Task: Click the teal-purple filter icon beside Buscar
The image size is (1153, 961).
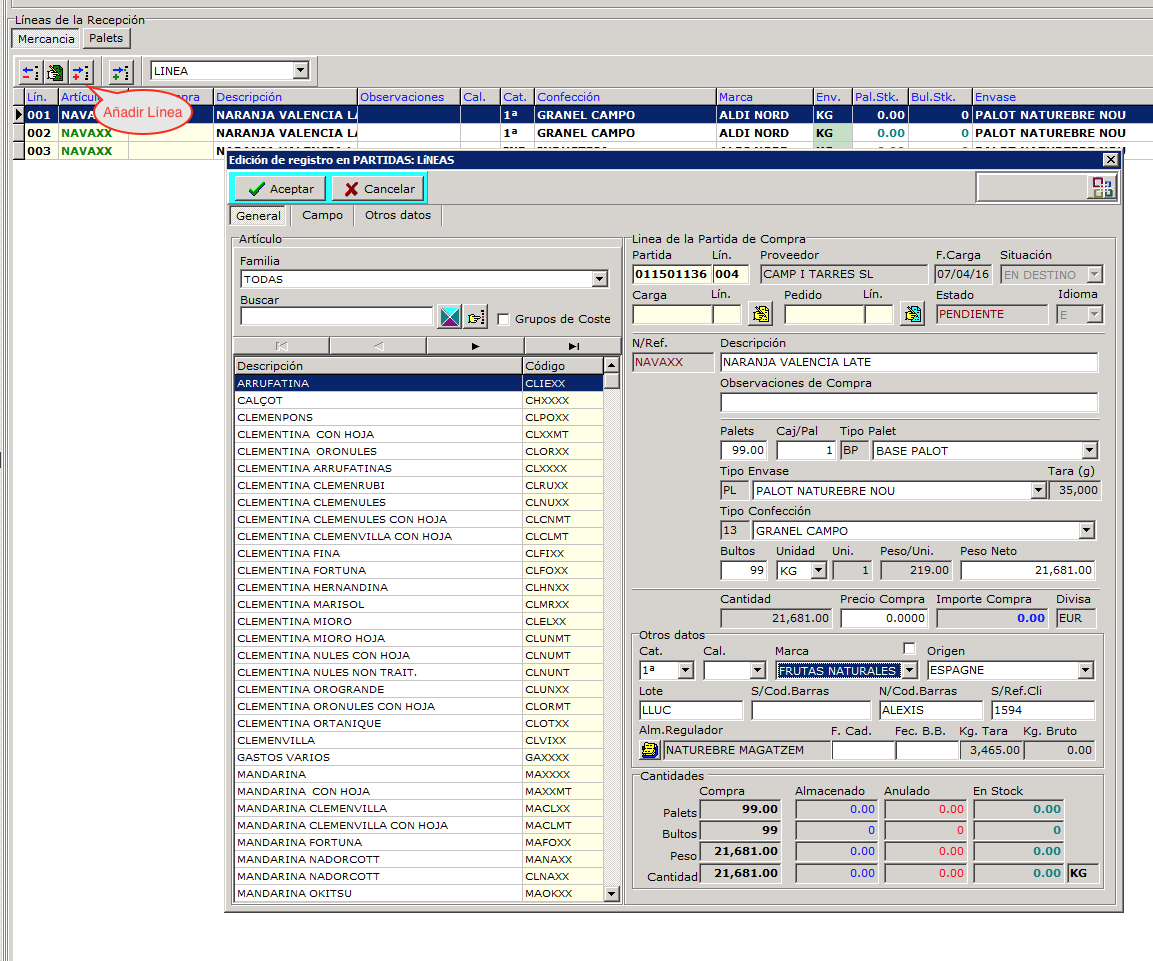Action: [x=449, y=317]
